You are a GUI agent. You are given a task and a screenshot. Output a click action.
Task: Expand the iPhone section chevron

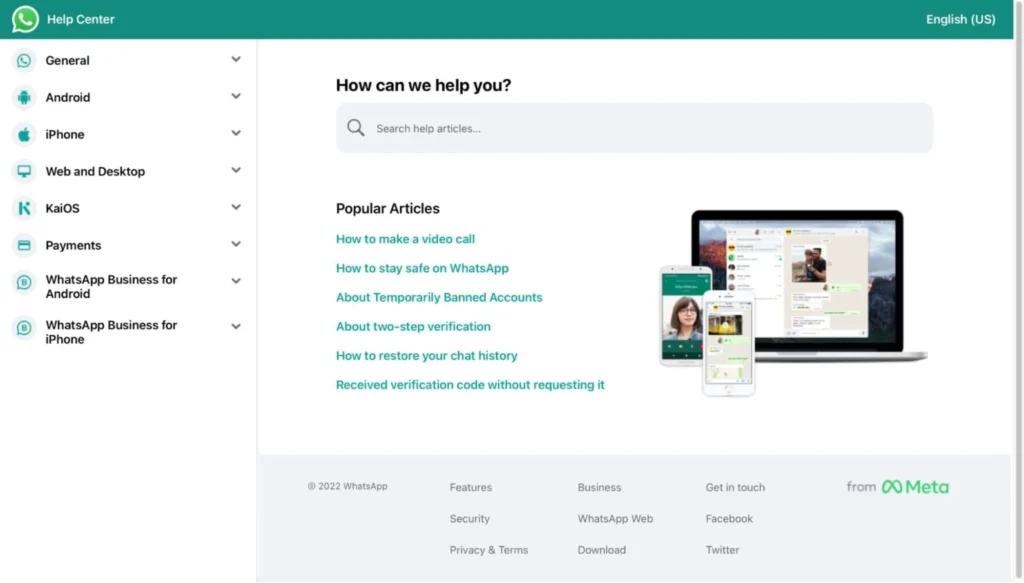(x=236, y=133)
